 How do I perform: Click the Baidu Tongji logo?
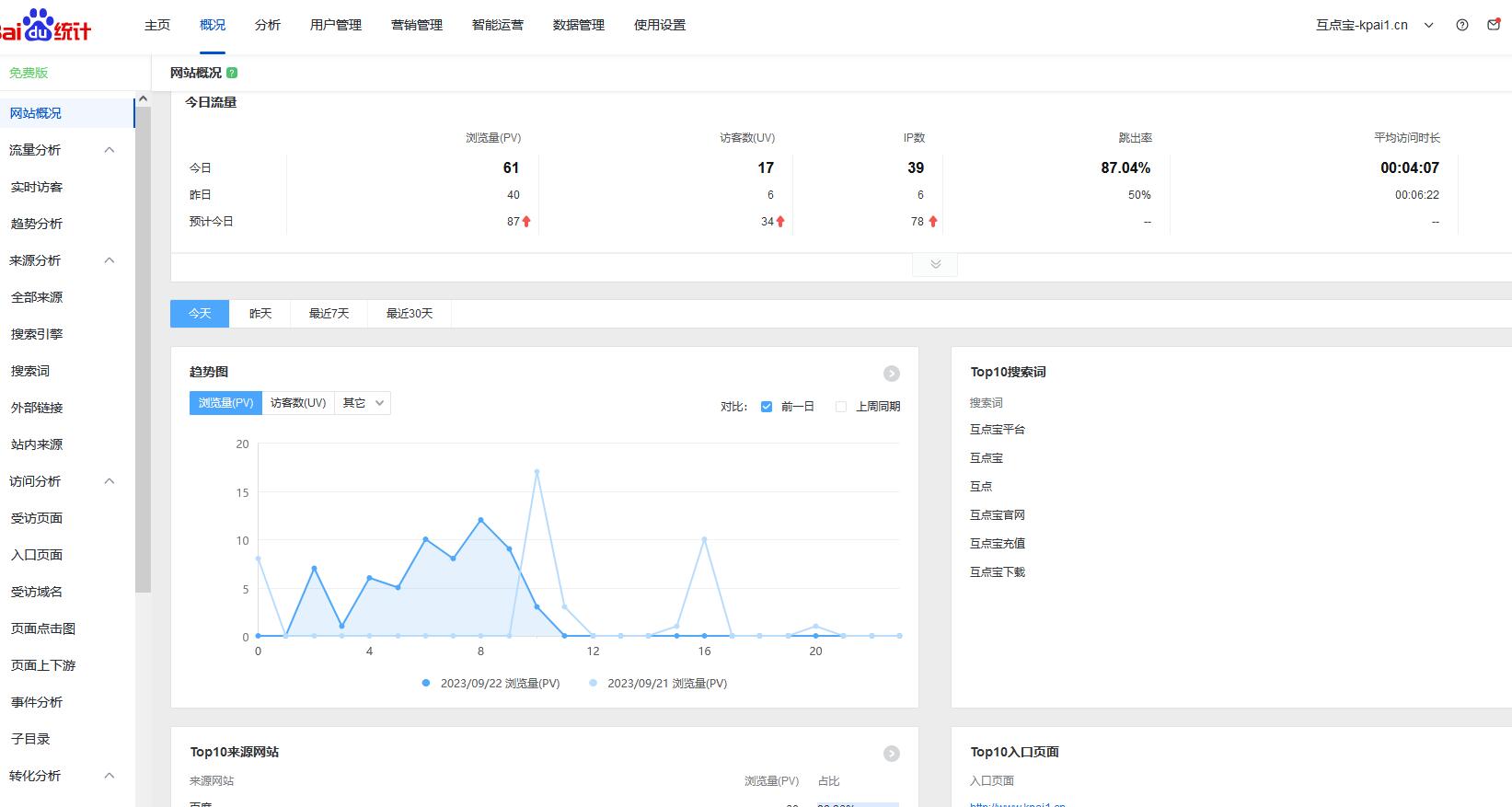[x=46, y=25]
